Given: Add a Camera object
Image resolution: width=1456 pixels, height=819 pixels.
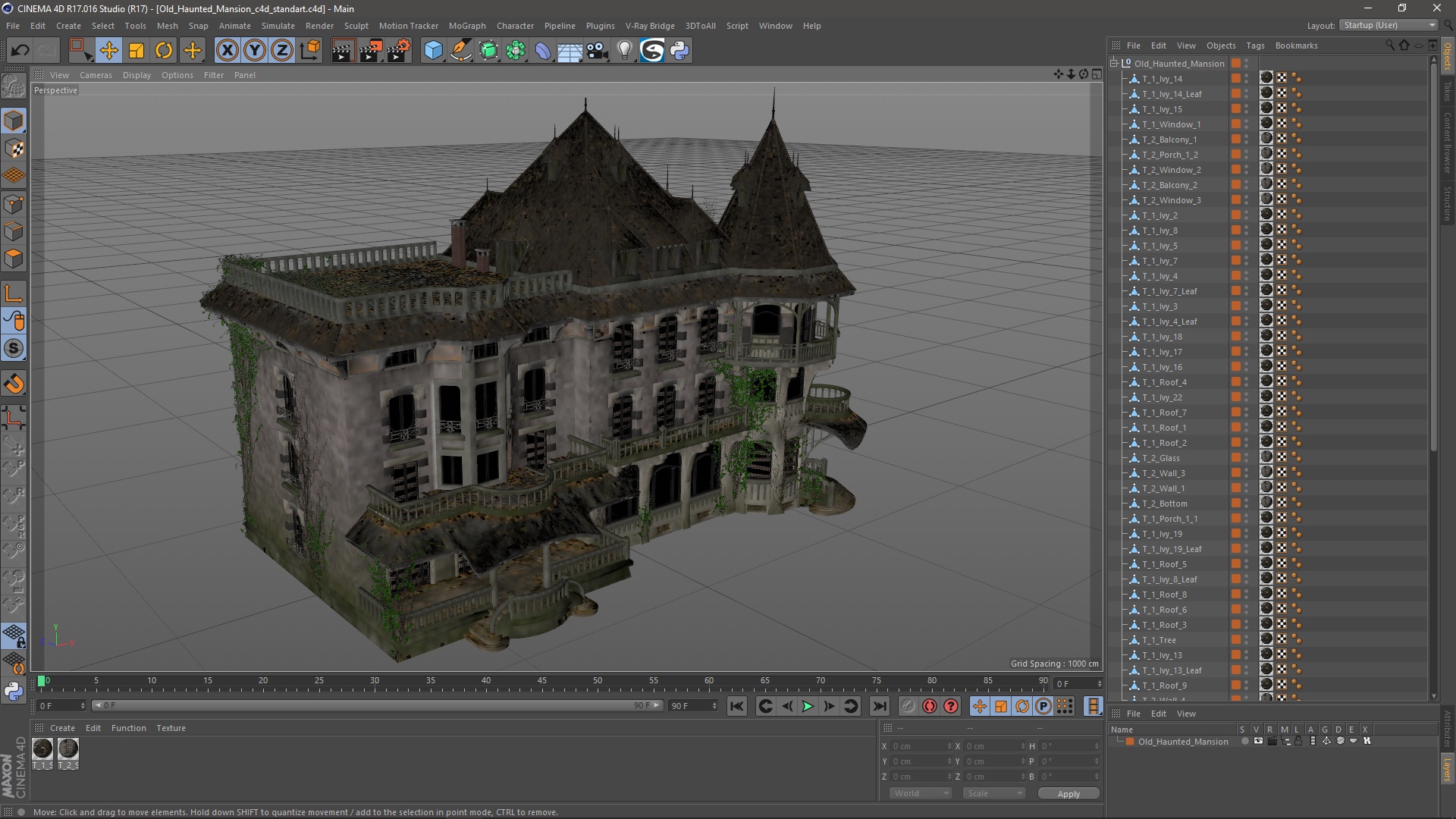Looking at the screenshot, I should coord(598,51).
